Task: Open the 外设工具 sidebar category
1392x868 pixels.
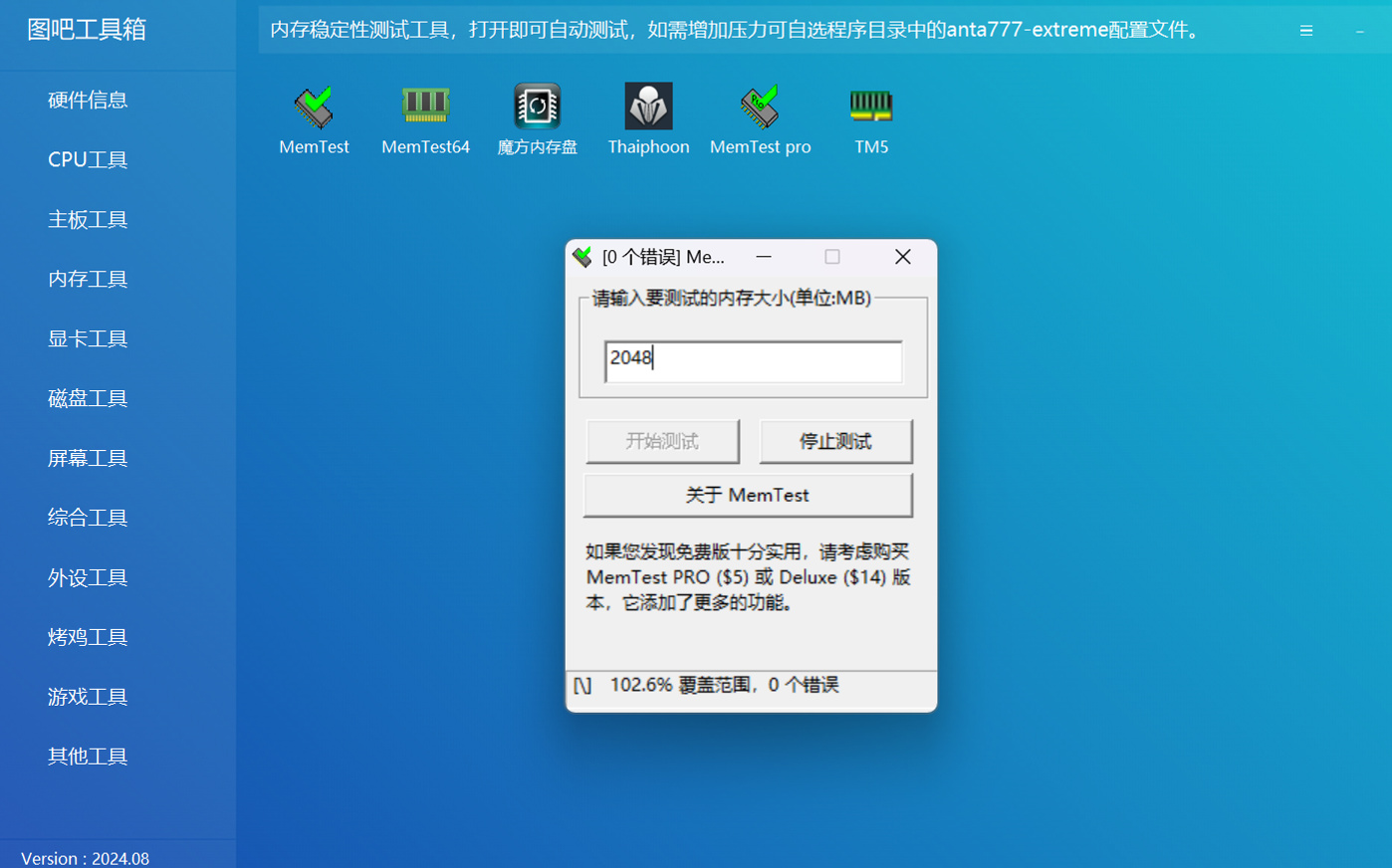Action: [x=88, y=577]
